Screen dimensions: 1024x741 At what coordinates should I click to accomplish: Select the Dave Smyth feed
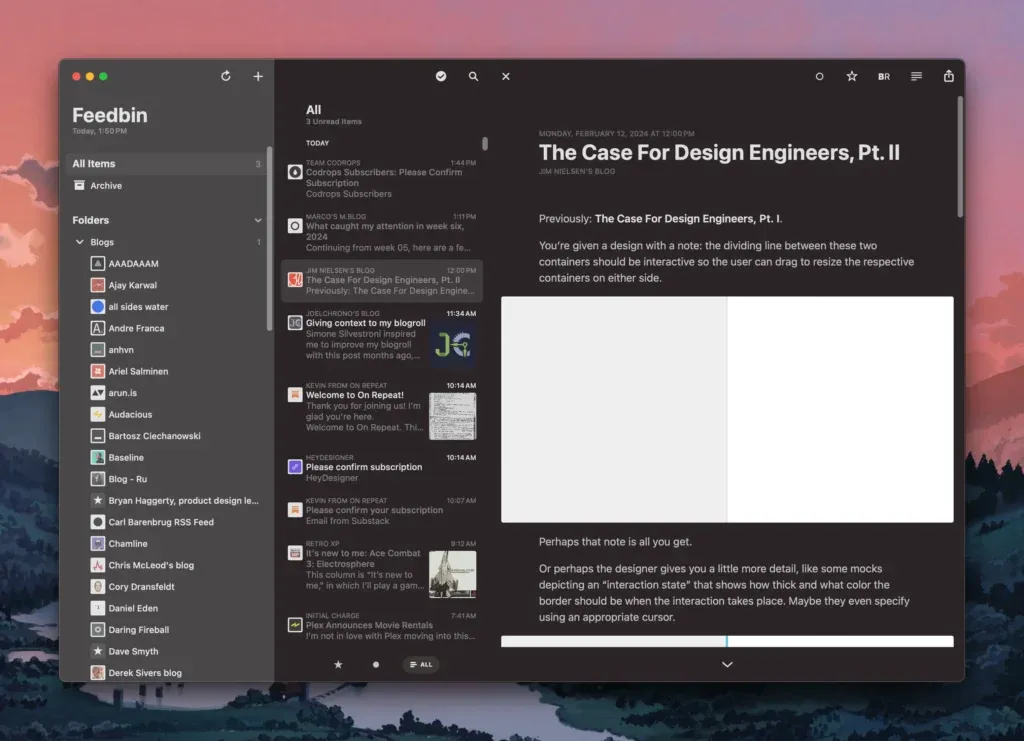point(175,652)
